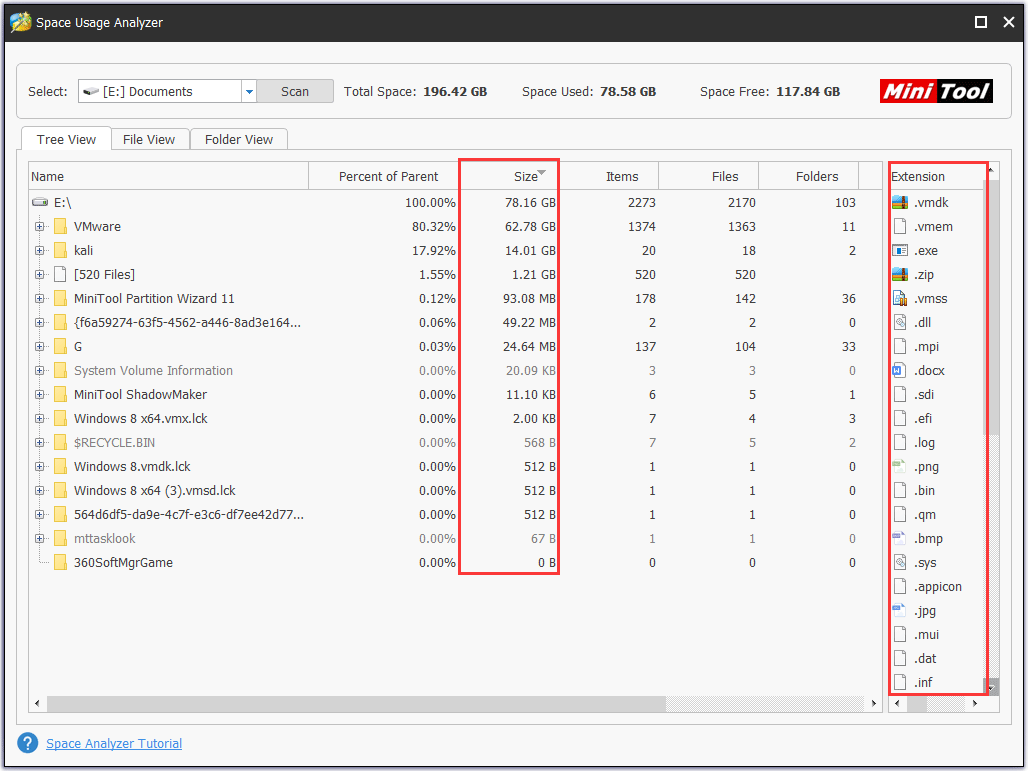Screen dimensions: 1028x771
Task: Click the Space Usage Analyzer app icon
Action: pyautogui.click(x=20, y=22)
